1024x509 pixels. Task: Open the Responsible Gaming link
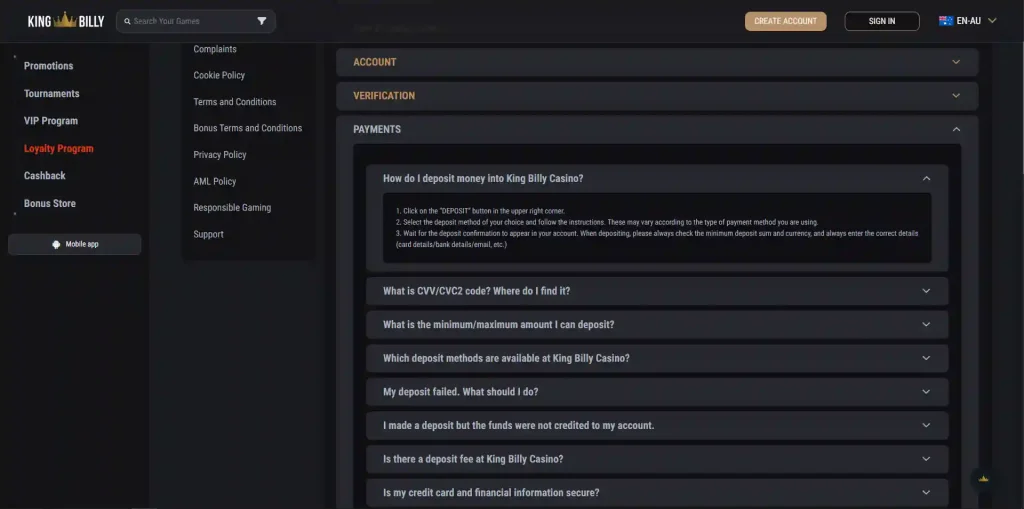(232, 208)
